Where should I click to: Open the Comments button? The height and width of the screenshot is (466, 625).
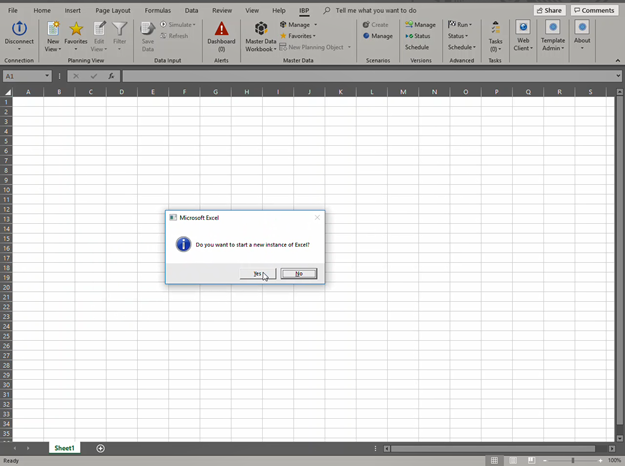click(594, 10)
